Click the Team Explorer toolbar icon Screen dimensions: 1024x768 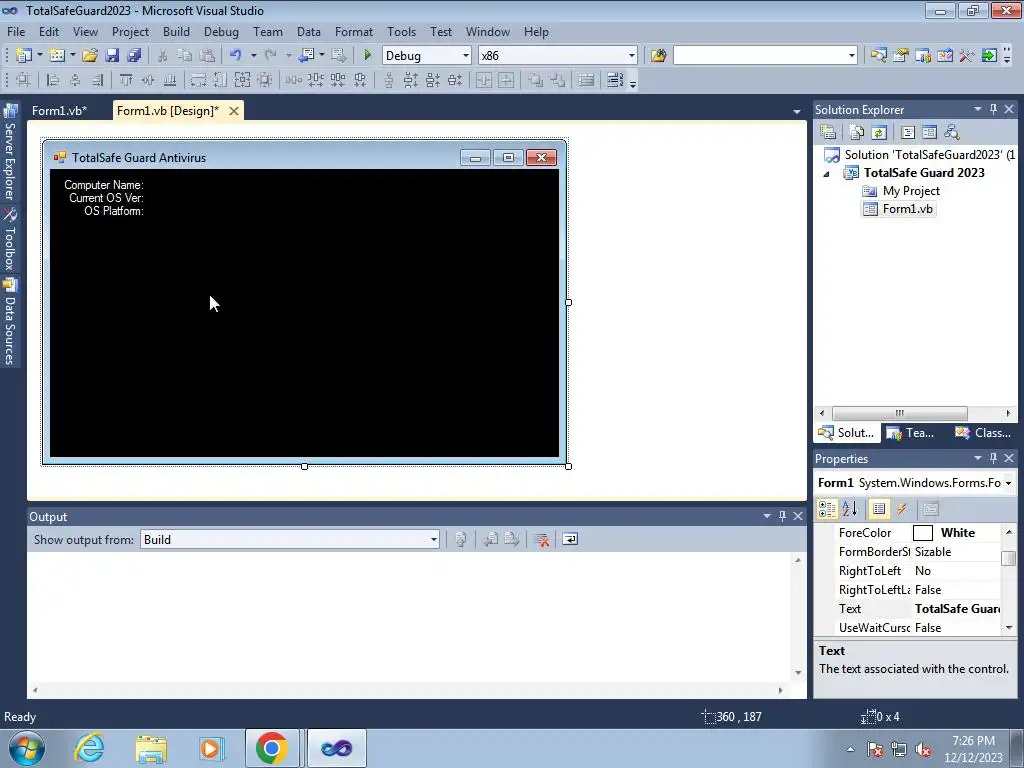pyautogui.click(x=923, y=56)
